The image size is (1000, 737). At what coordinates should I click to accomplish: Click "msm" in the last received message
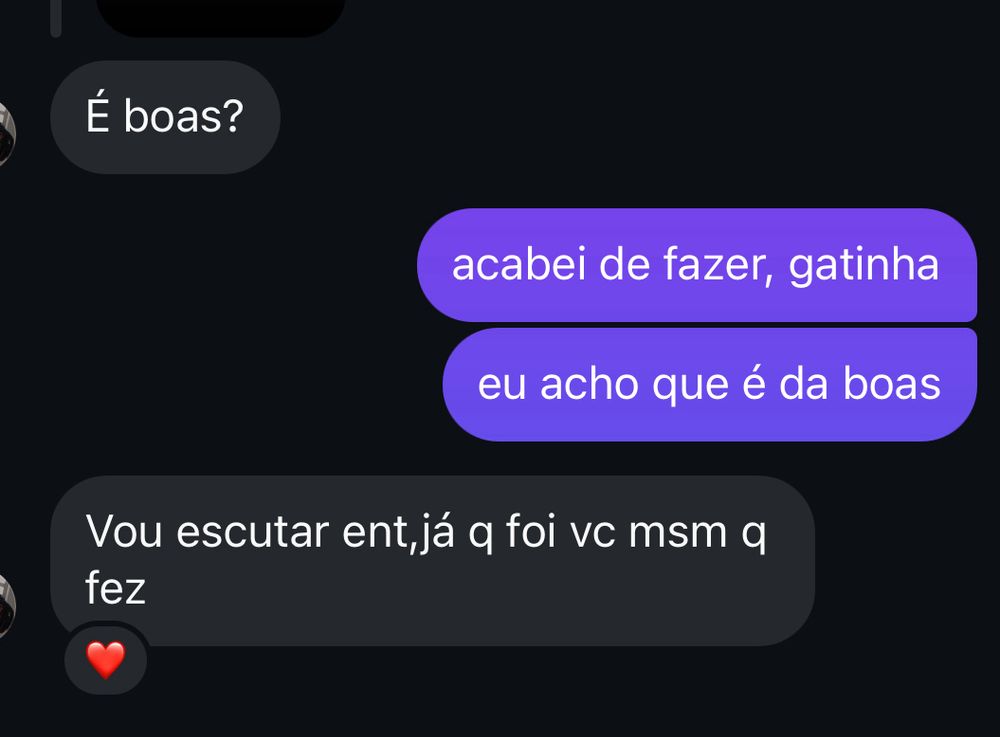(x=678, y=533)
